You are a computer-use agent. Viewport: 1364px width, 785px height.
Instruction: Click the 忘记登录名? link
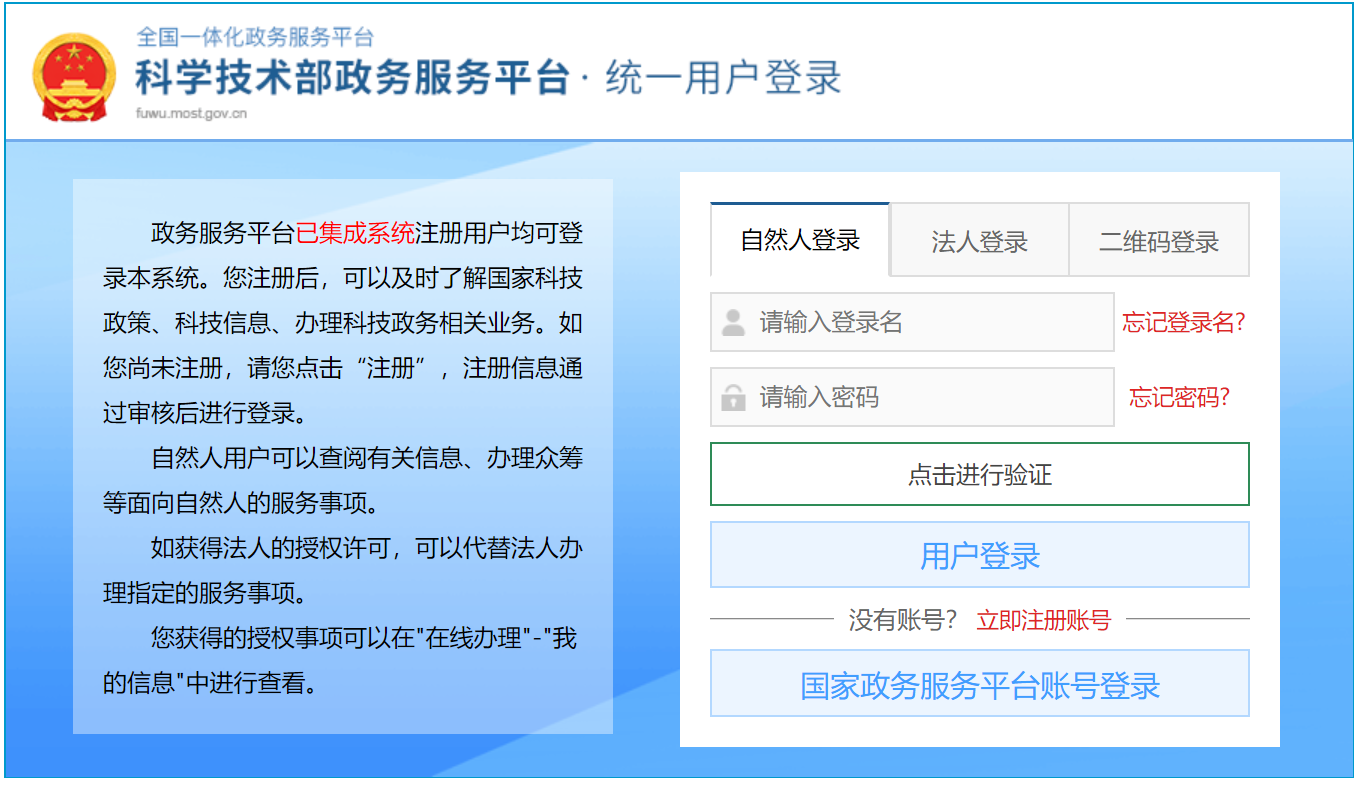[x=1183, y=322]
